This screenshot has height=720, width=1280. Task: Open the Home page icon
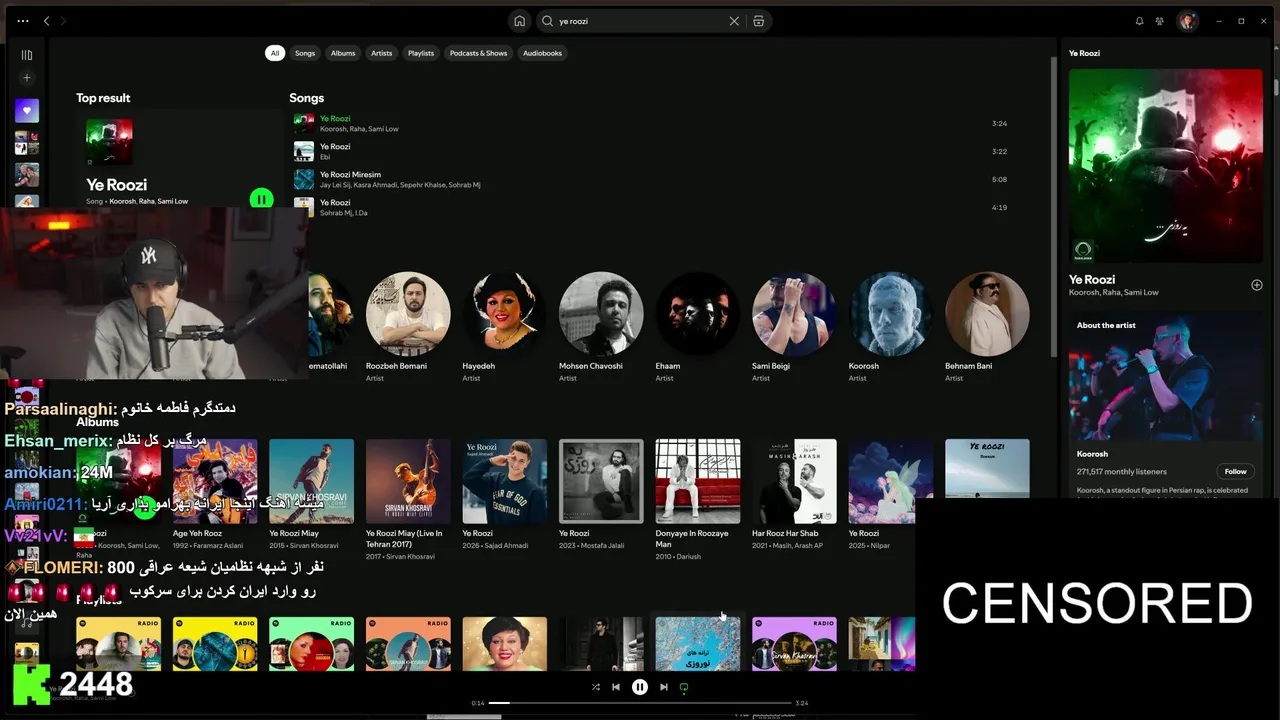click(519, 21)
